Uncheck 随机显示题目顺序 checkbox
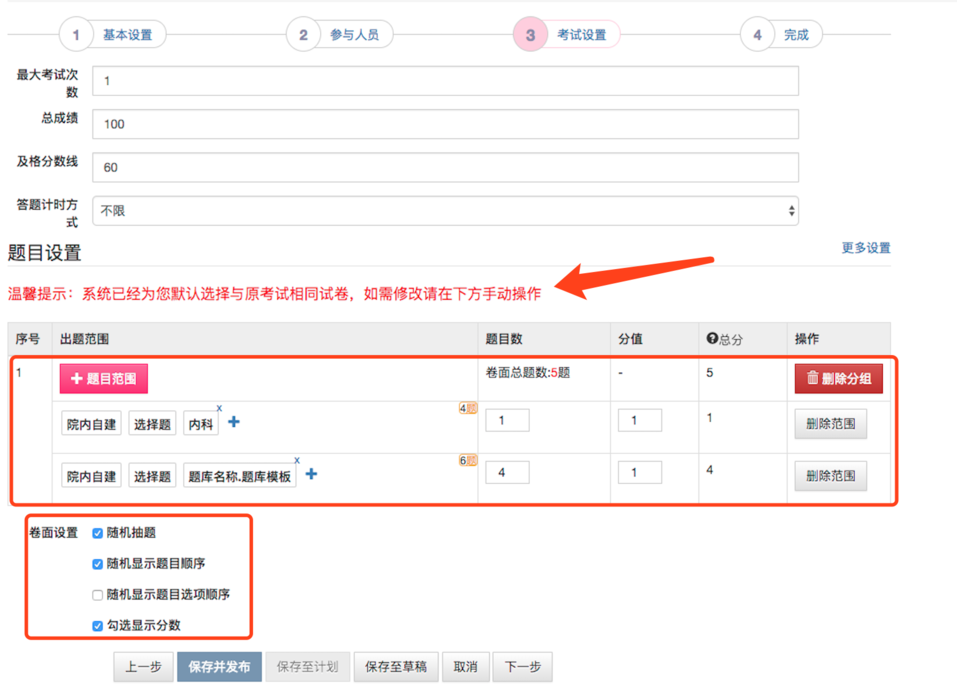 click(97, 564)
